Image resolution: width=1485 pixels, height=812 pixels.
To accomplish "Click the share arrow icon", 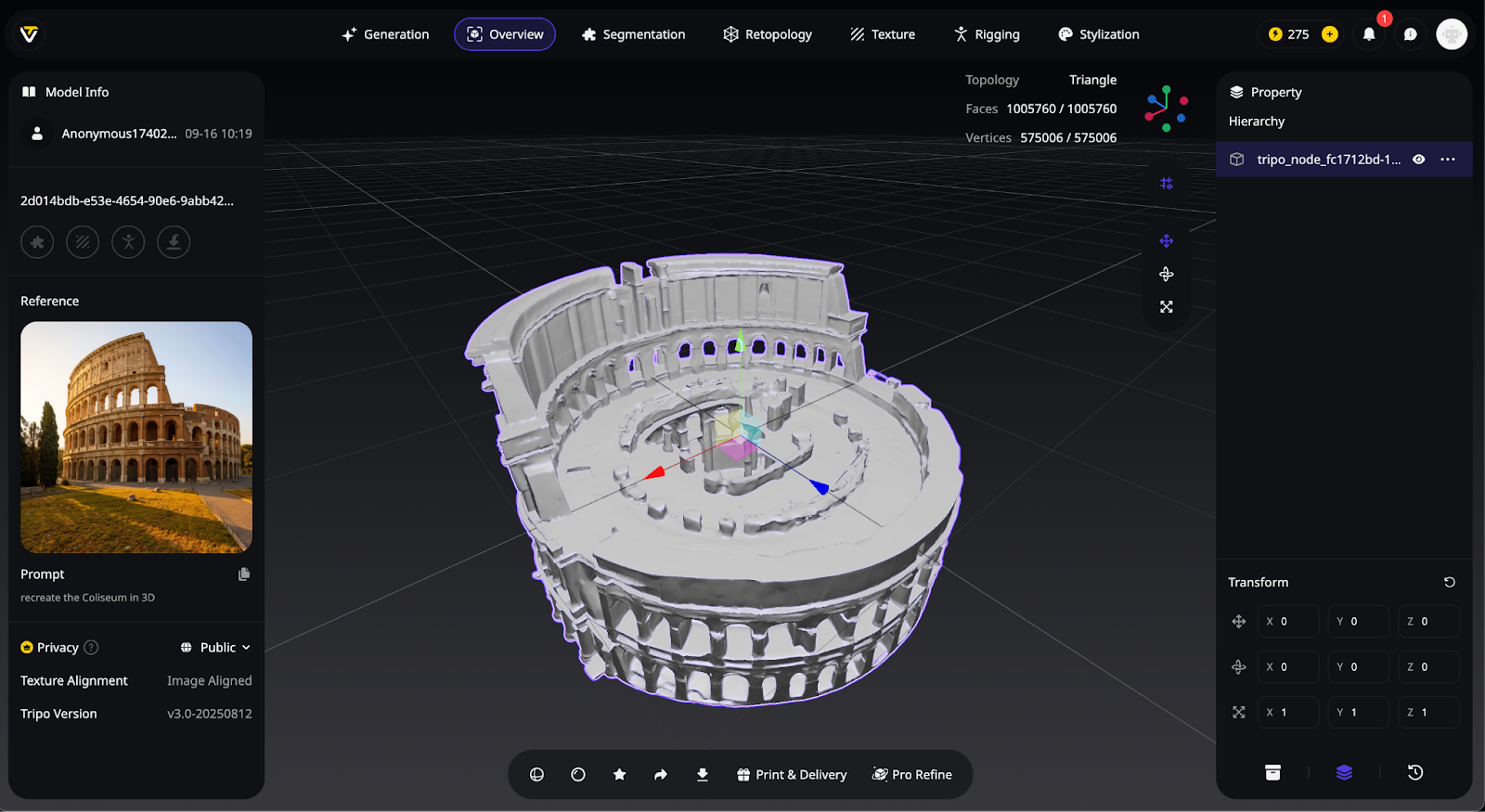I will 661,775.
